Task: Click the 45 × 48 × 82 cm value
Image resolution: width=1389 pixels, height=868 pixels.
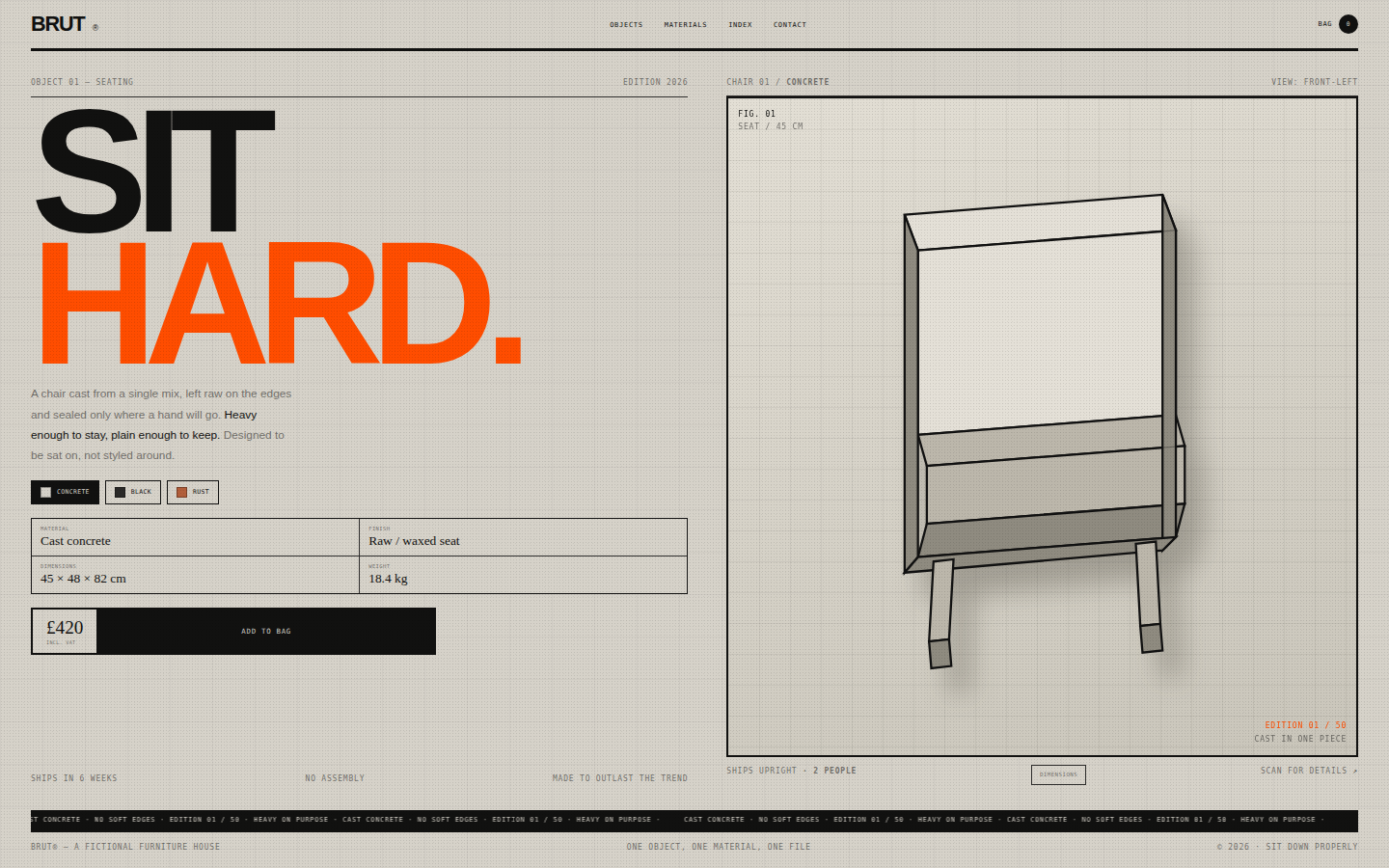Action: coord(83,579)
